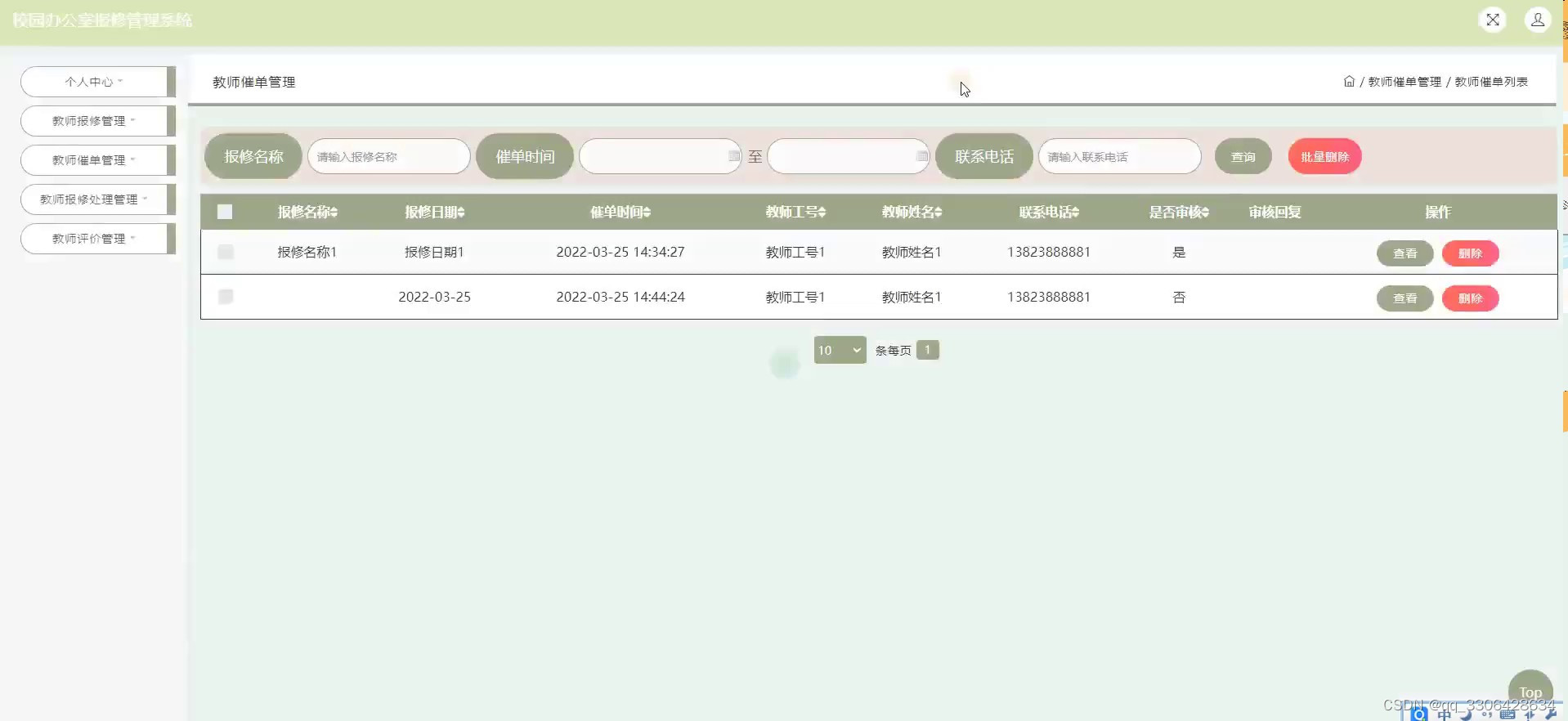Screen dimensions: 1568x721
Task: Sort by 是否审核 column
Action: [1179, 213]
